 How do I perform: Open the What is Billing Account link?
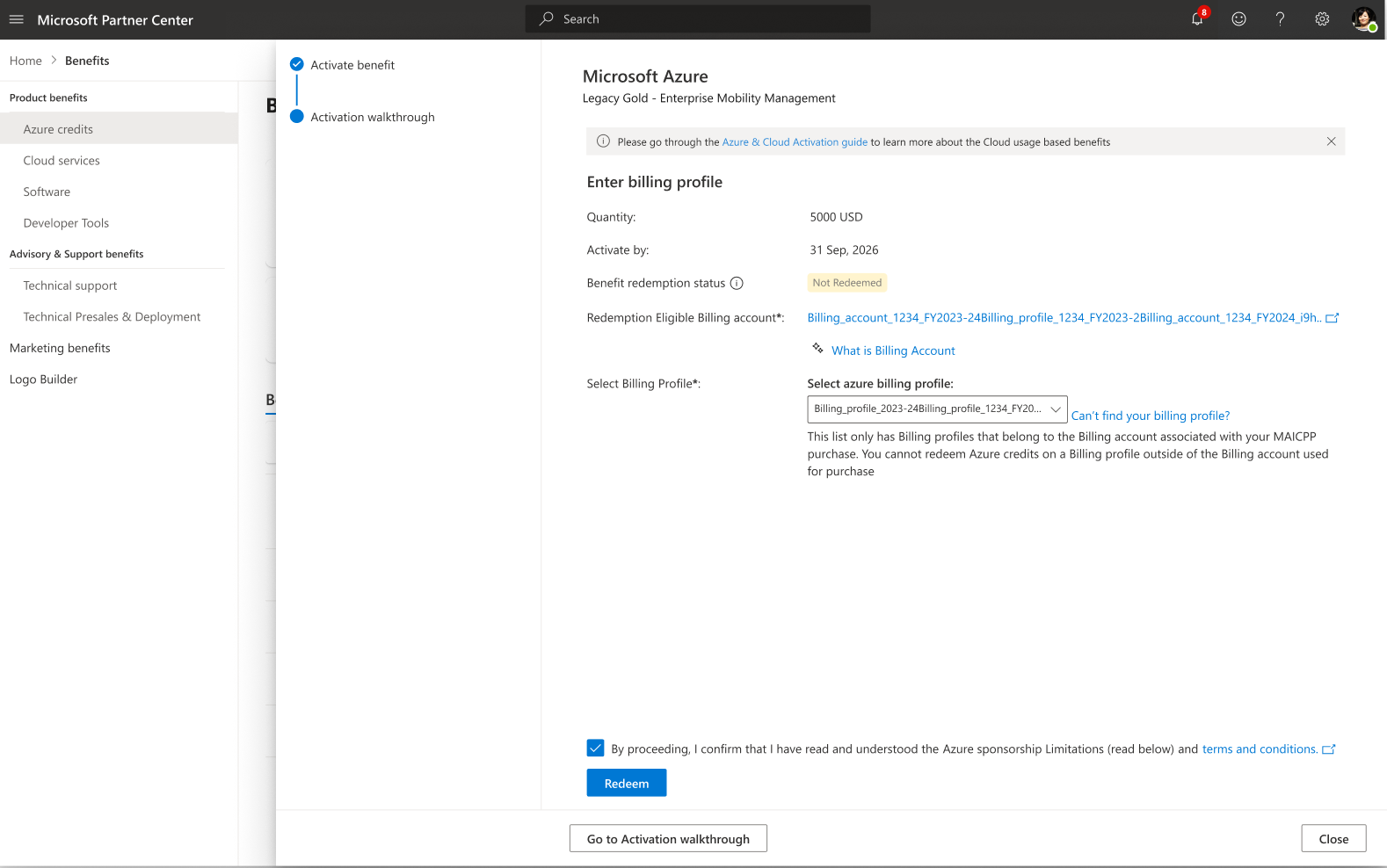893,351
